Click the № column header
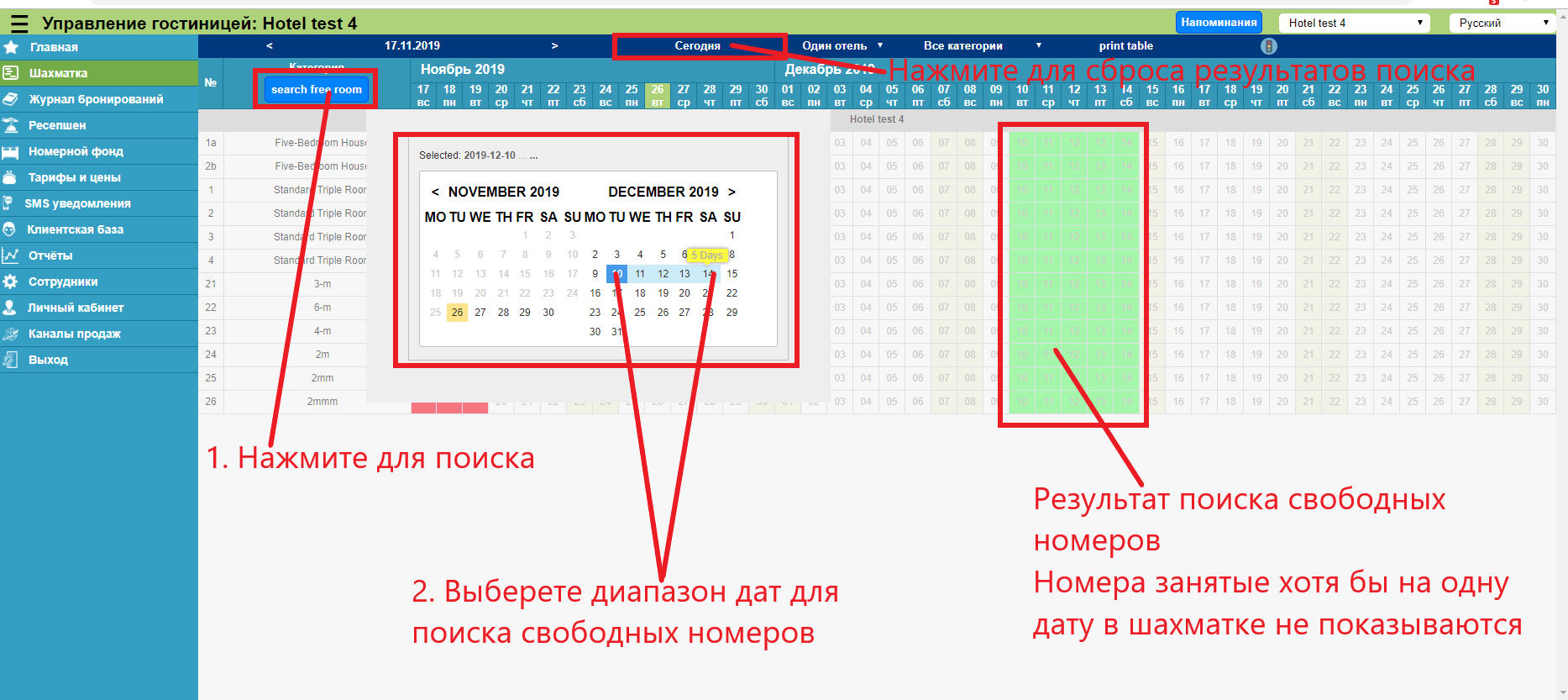Screen dimensions: 1568x700 (x=211, y=82)
